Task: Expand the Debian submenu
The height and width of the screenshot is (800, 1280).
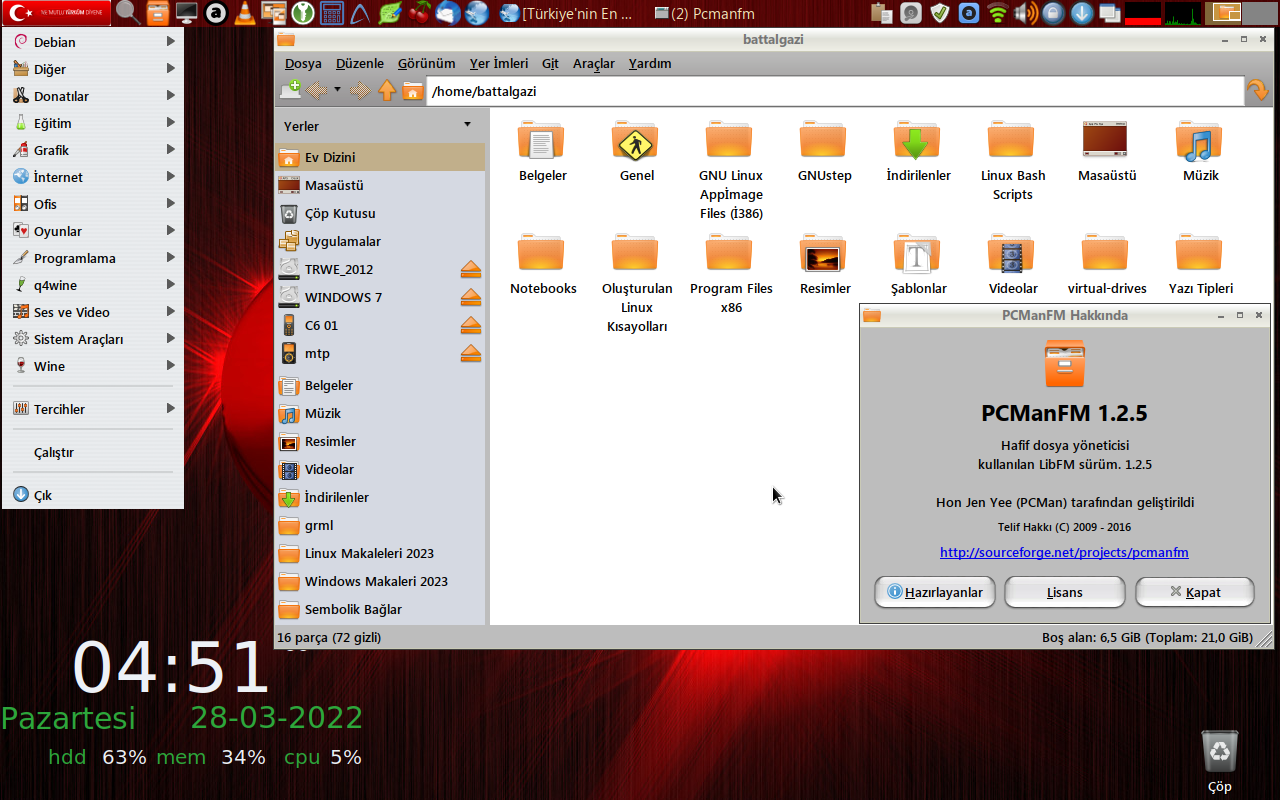Action: (x=93, y=42)
